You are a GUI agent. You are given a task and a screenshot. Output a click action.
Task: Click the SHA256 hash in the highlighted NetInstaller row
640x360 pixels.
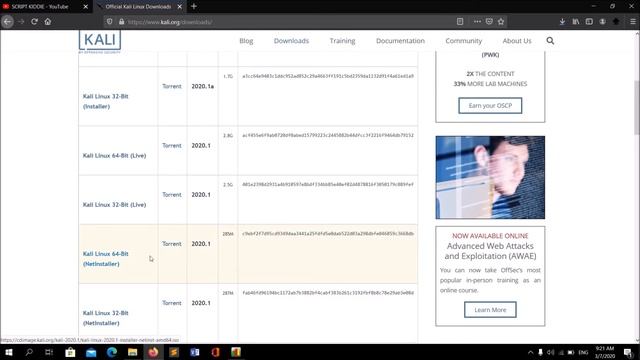[x=328, y=233]
